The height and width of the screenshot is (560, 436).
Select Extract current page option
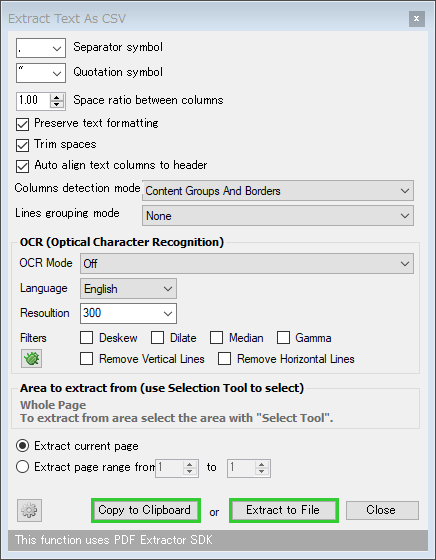(x=22, y=446)
